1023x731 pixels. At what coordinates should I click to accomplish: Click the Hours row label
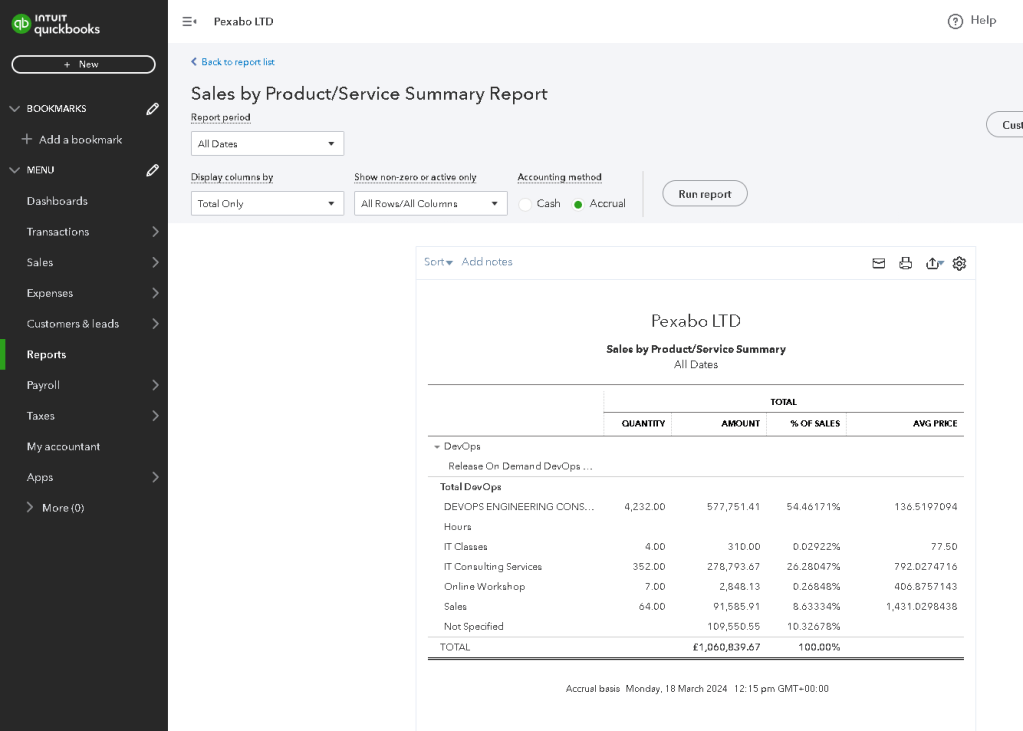(x=457, y=527)
